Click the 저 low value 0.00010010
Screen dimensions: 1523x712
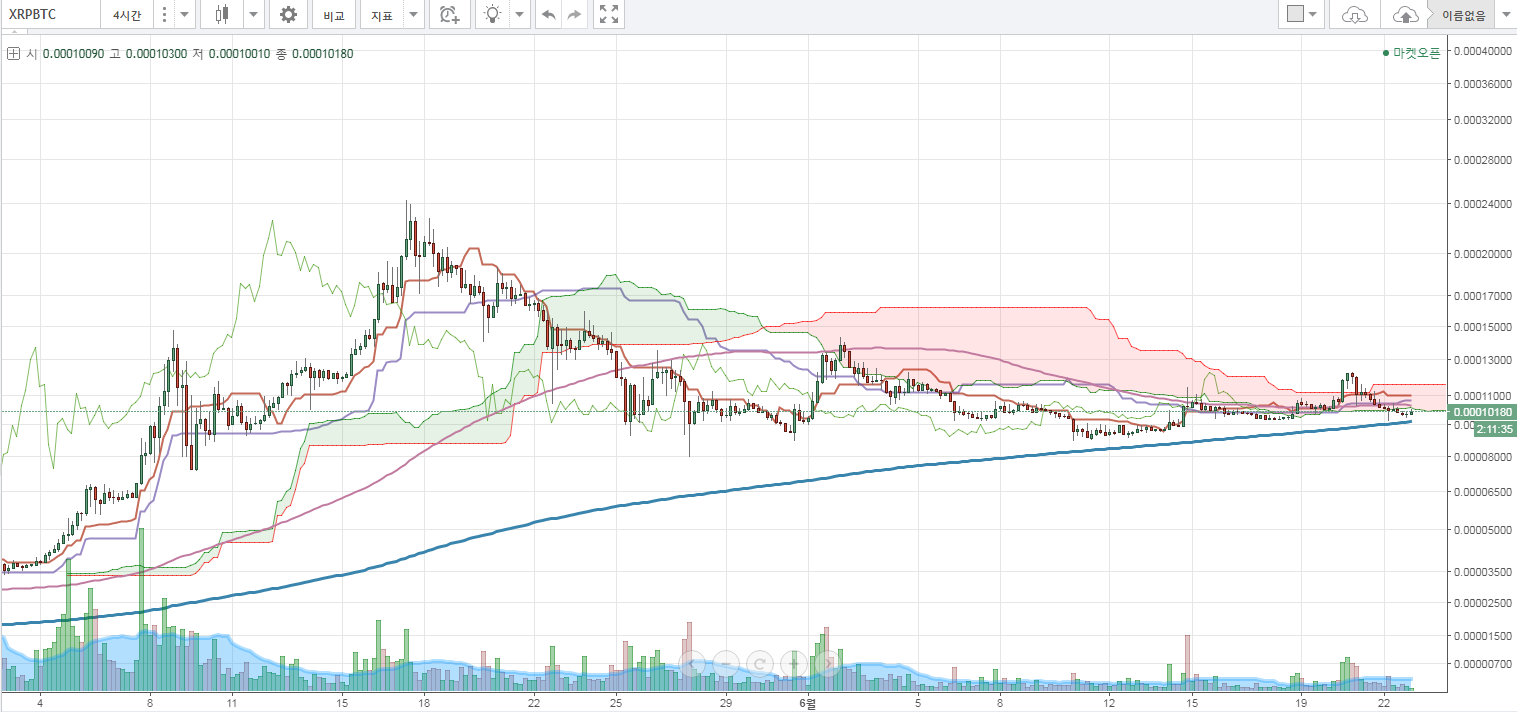[x=239, y=53]
